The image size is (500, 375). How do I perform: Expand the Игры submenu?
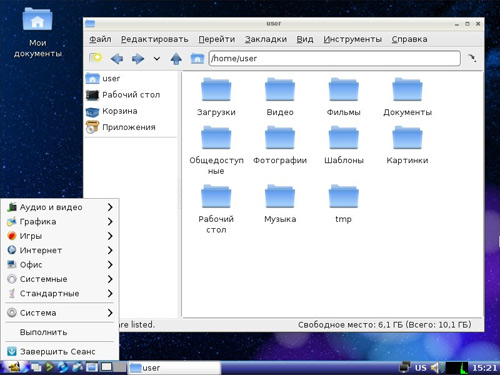(x=60, y=236)
